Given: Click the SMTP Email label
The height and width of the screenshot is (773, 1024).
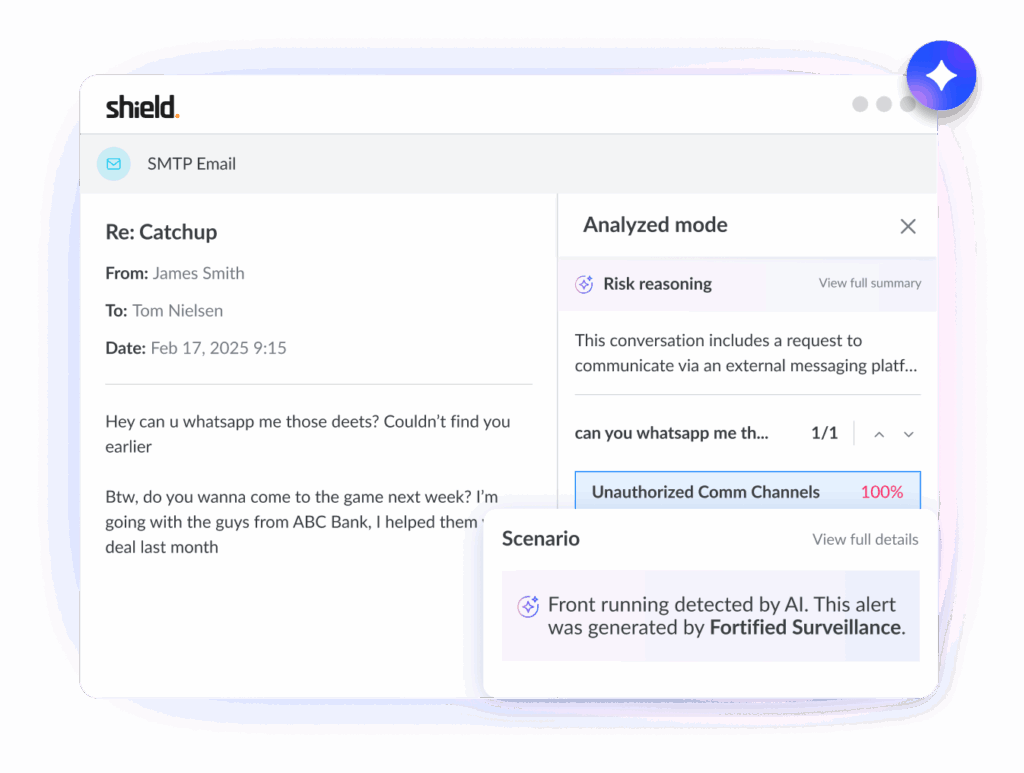Looking at the screenshot, I should (x=191, y=163).
